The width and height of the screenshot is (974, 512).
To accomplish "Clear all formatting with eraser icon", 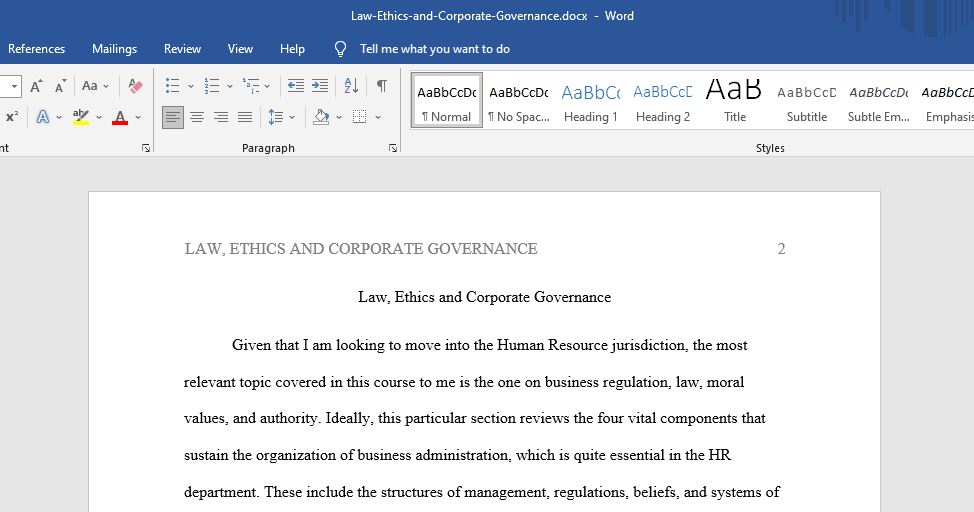I will pos(135,86).
